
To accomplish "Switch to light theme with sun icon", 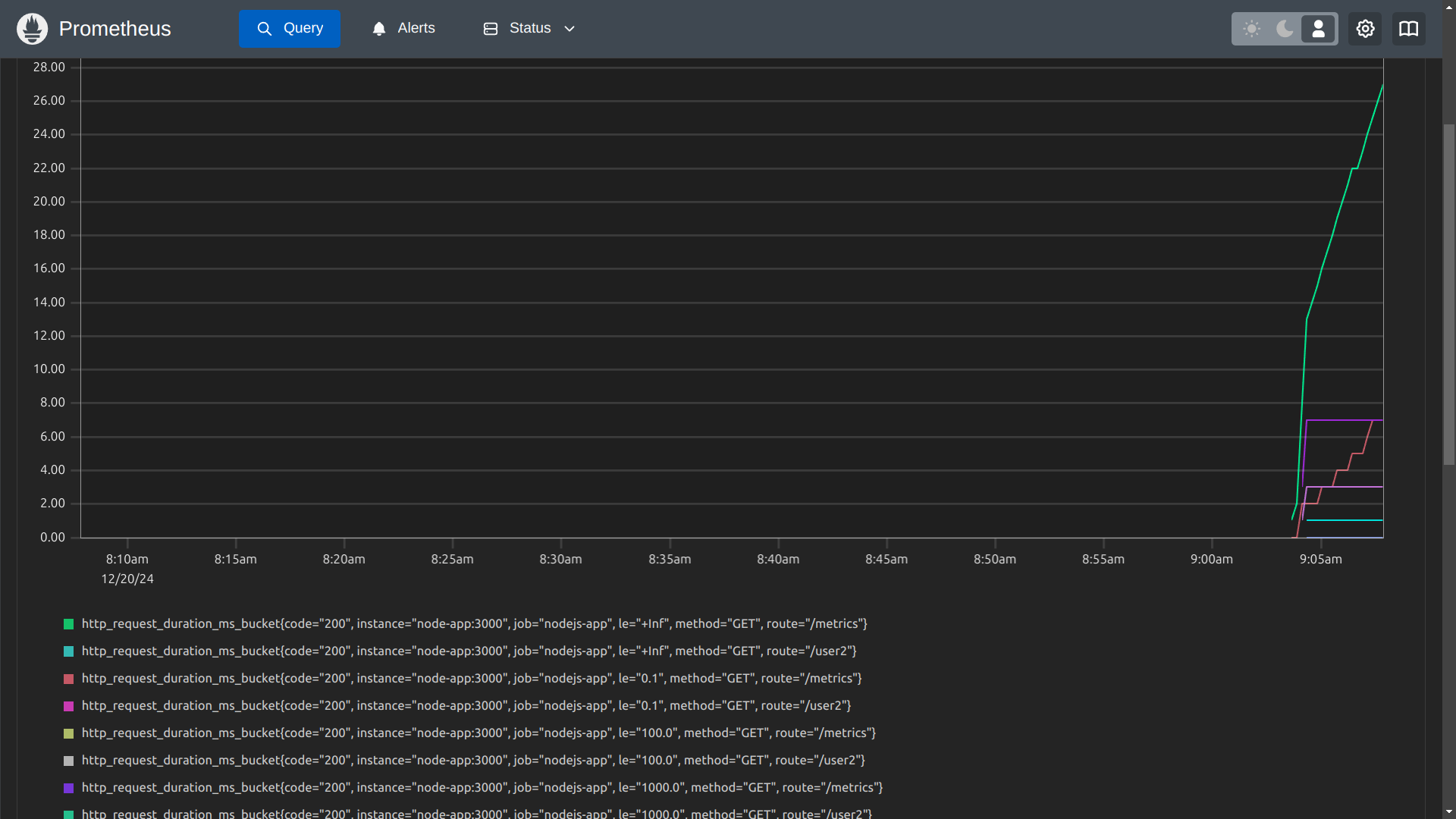I will point(1252,29).
